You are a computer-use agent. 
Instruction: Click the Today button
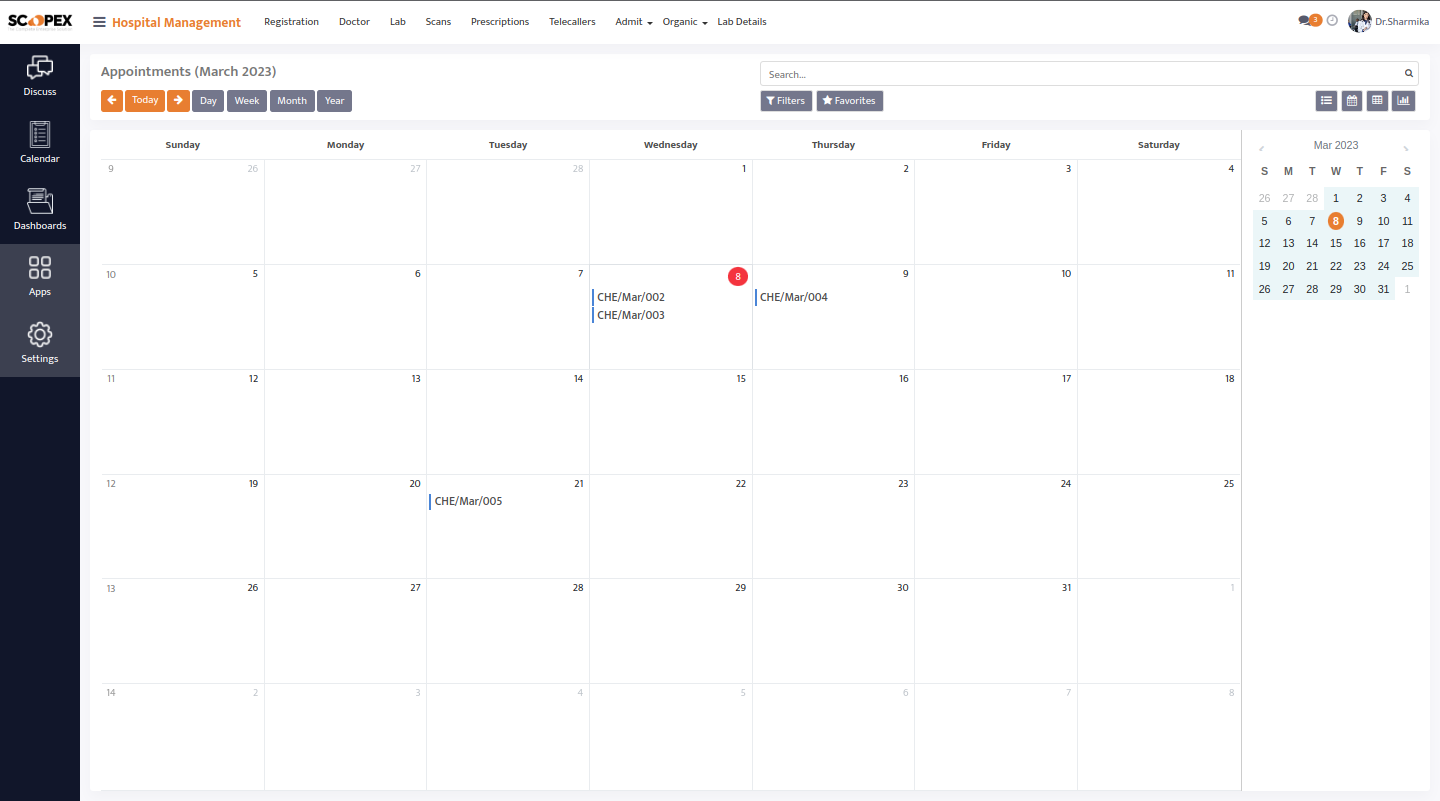[x=145, y=100]
